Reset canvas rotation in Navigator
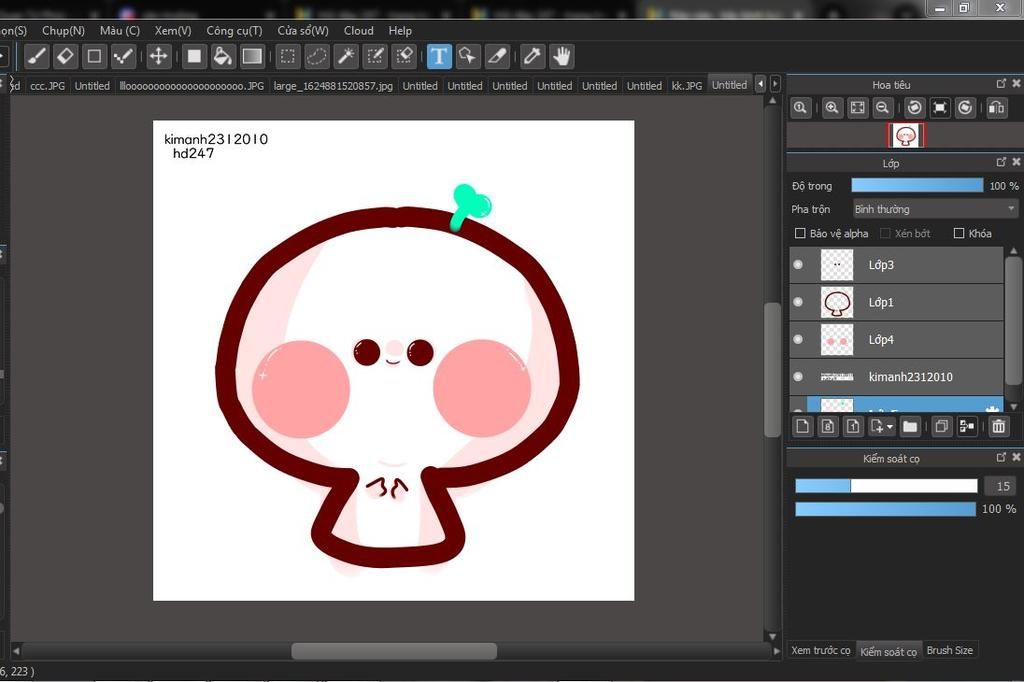 [940, 108]
